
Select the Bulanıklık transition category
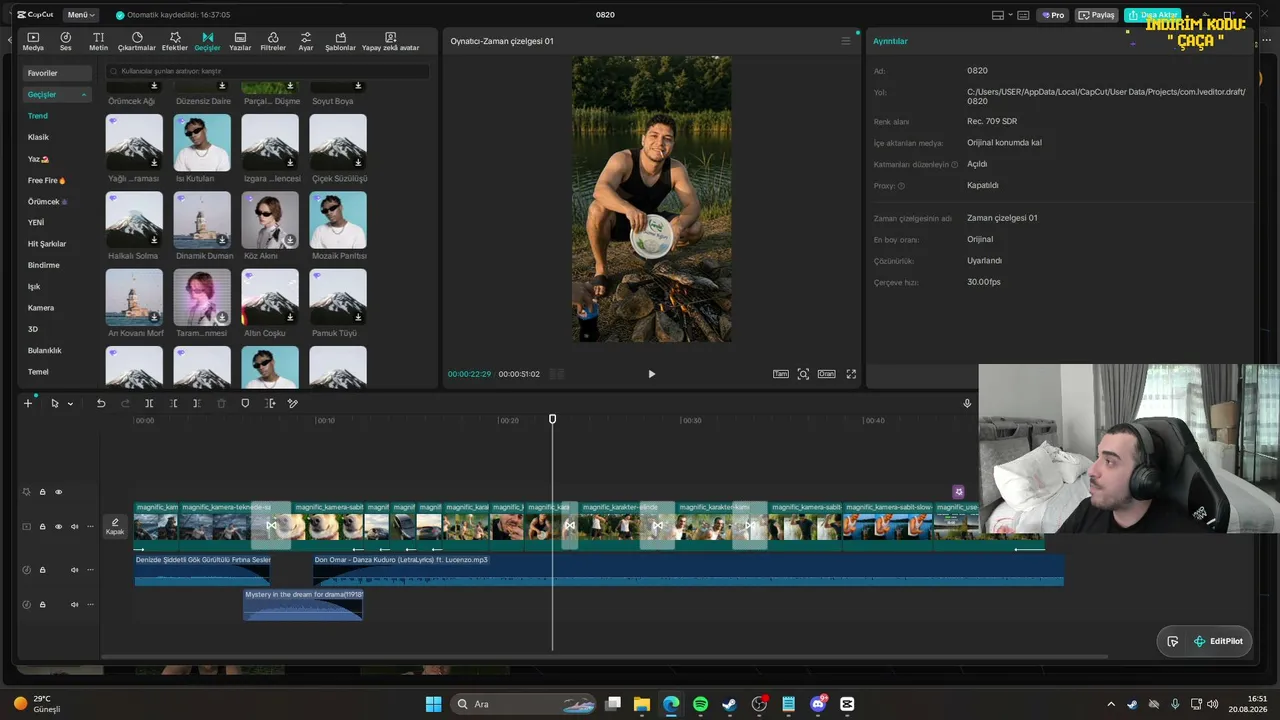45,351
